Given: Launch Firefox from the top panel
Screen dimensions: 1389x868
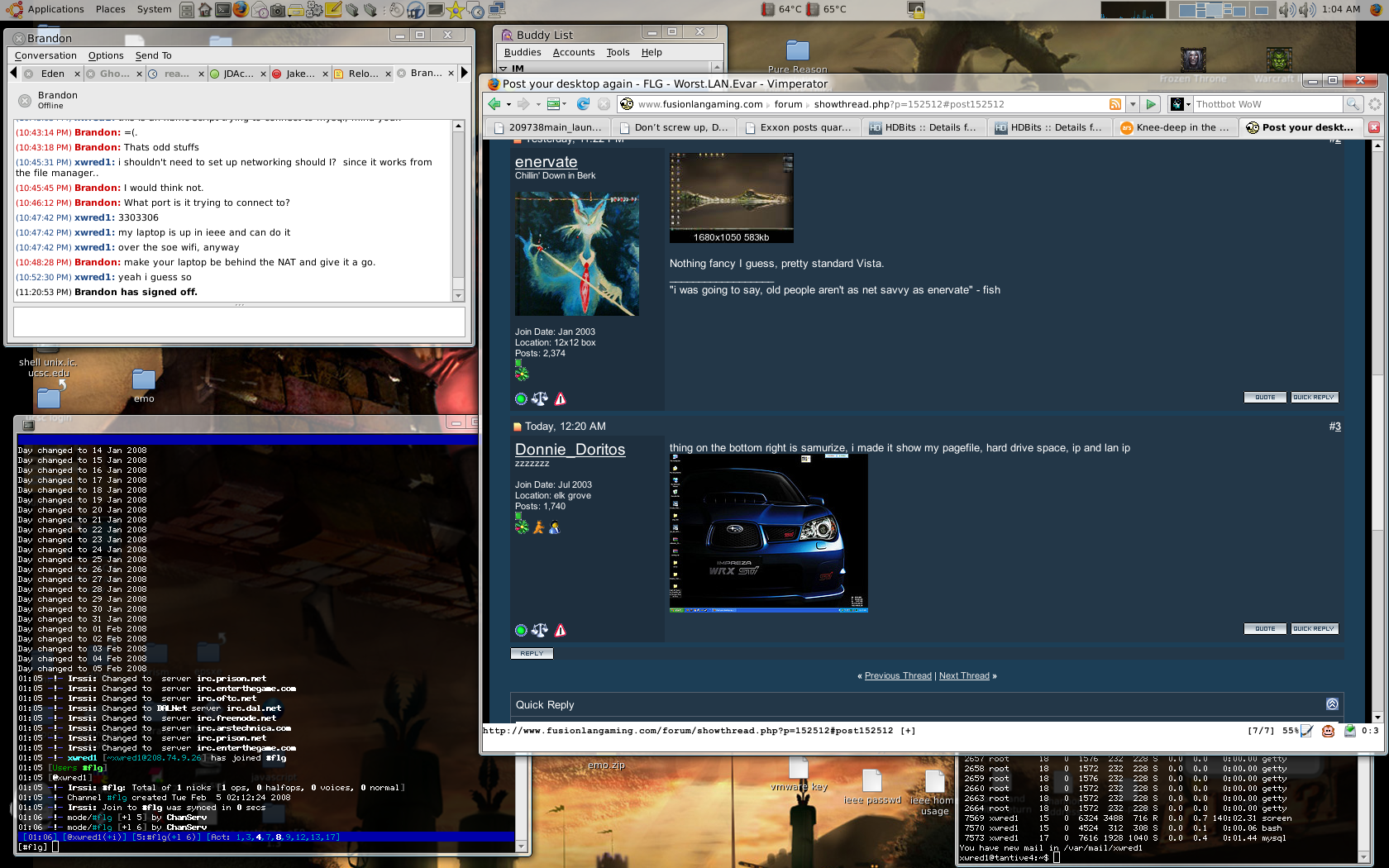Looking at the screenshot, I should click(241, 10).
